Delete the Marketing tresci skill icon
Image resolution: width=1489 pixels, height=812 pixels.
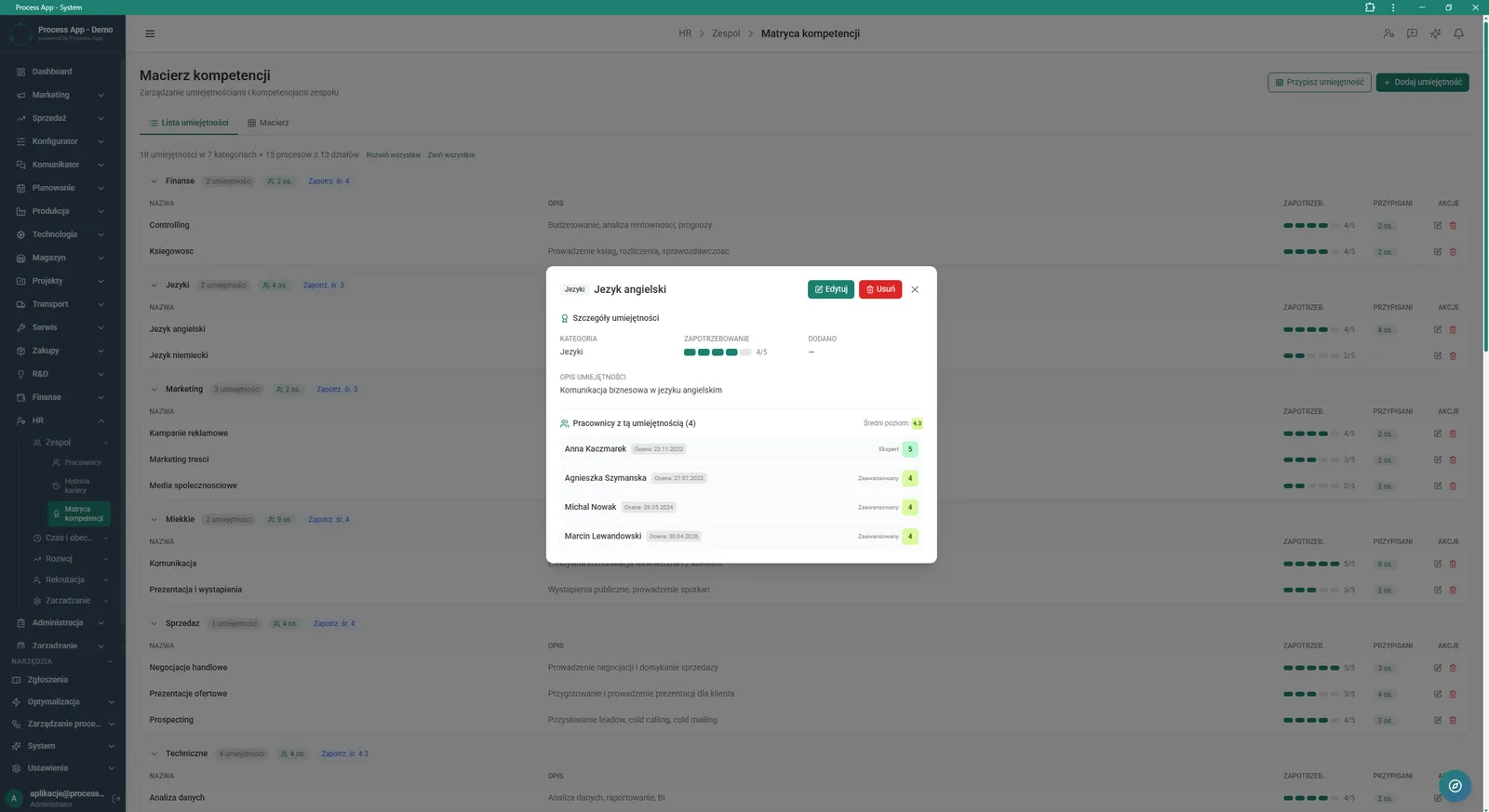pyautogui.click(x=1453, y=459)
